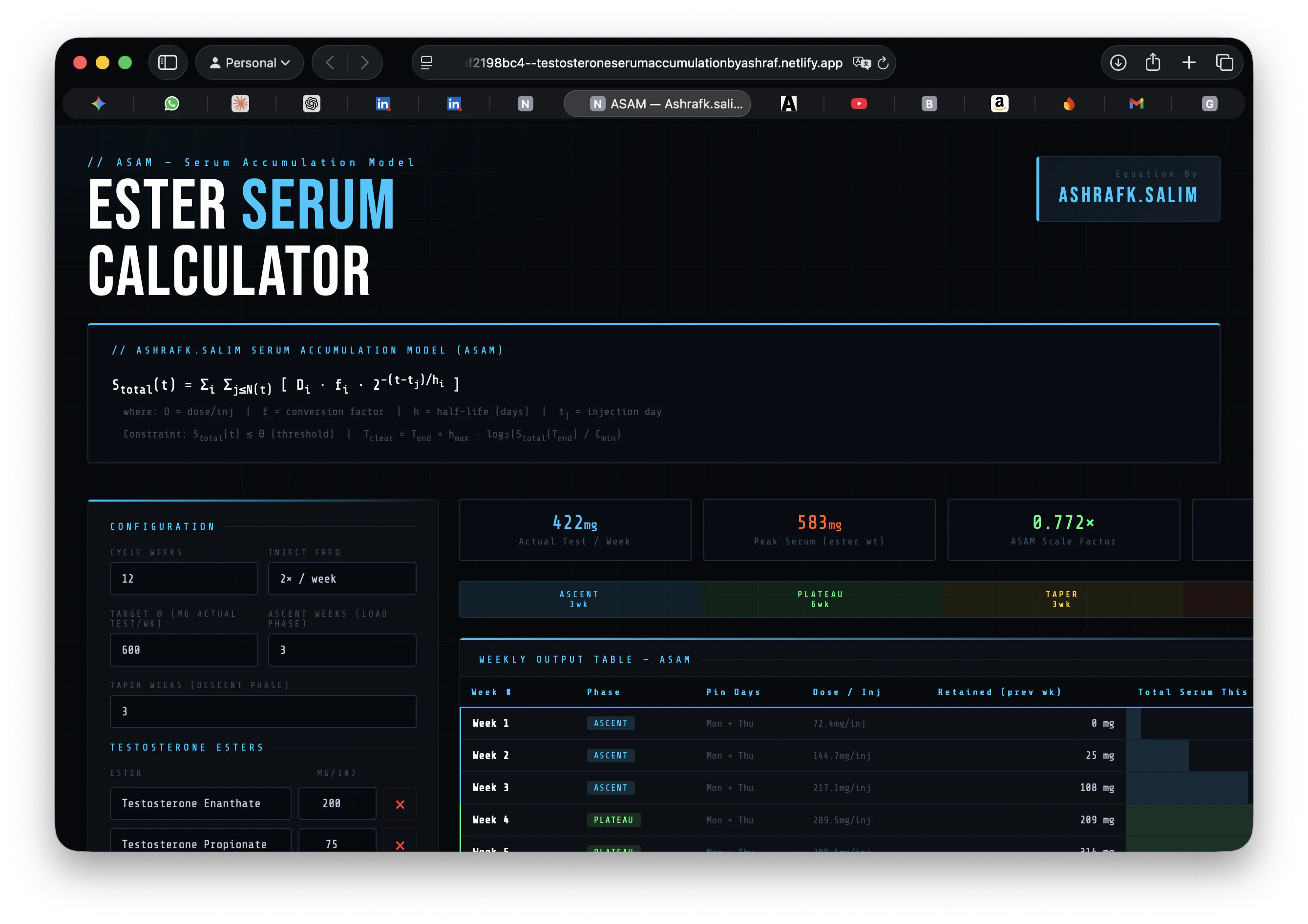Open the WhatsApp pinned tab

pos(171,104)
